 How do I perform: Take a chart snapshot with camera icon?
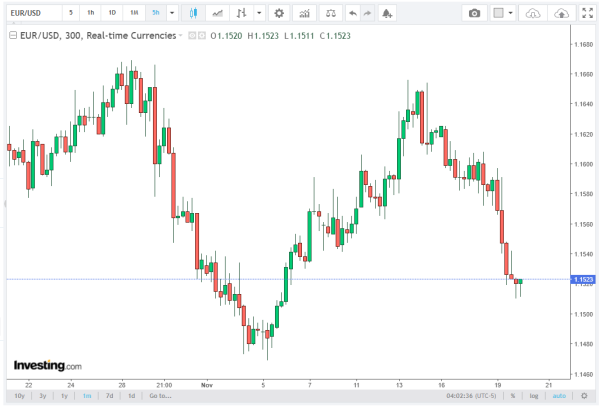coord(475,13)
